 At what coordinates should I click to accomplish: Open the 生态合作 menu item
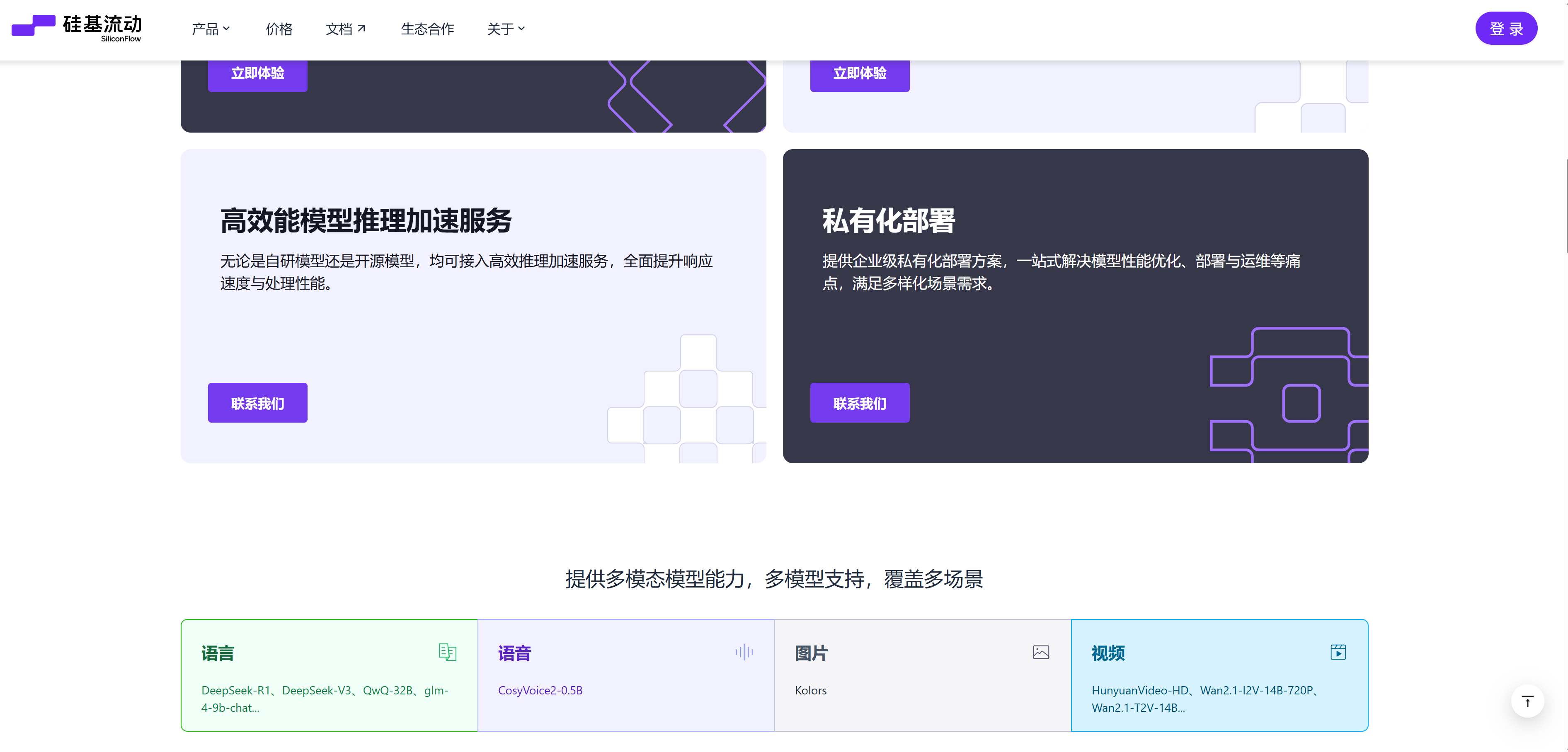(x=427, y=29)
